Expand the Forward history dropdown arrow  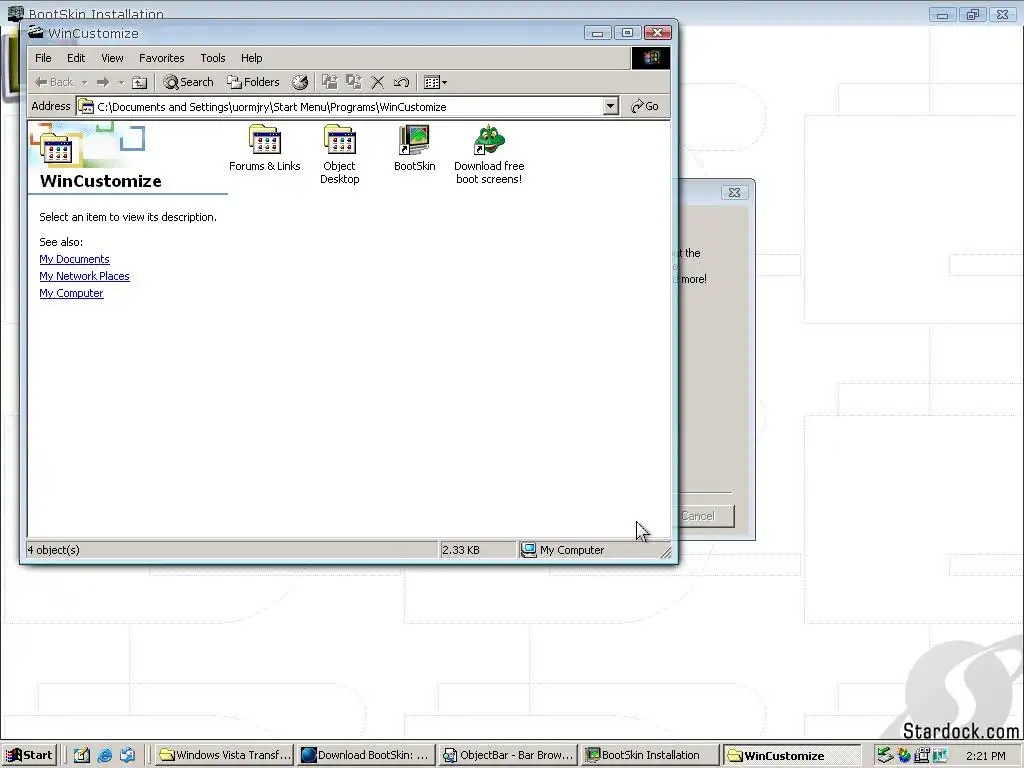[121, 83]
